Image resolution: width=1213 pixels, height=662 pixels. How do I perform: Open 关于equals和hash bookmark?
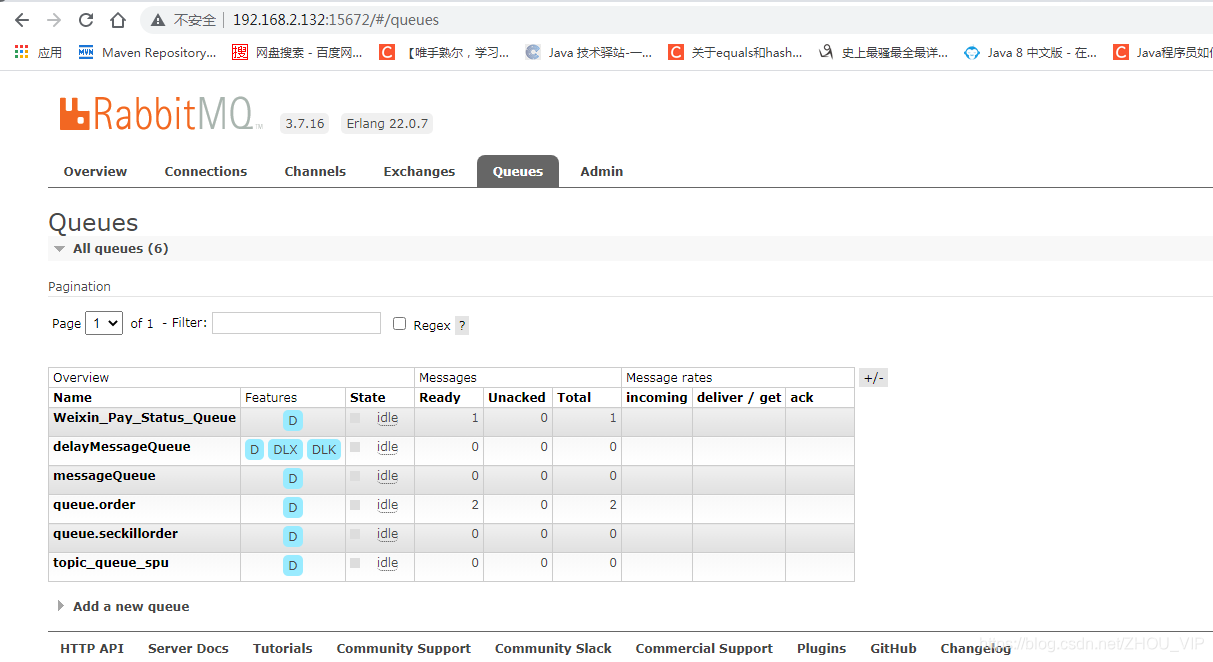(735, 52)
